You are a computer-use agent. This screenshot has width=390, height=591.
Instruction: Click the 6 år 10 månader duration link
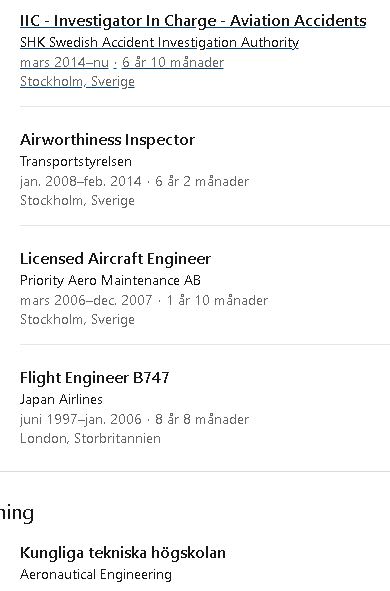point(173,63)
